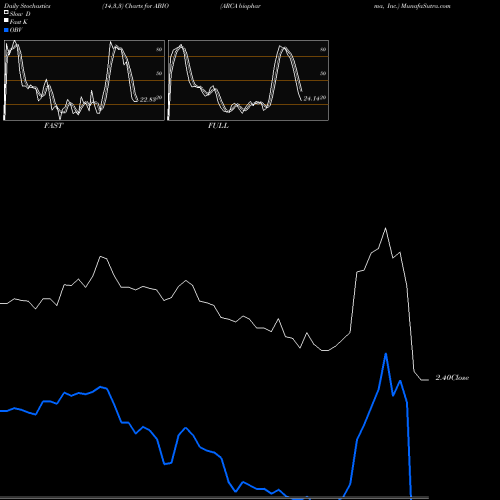Viewport: 500px width, 500px height.
Task: Click the white close price line peak
Action: 386,228
